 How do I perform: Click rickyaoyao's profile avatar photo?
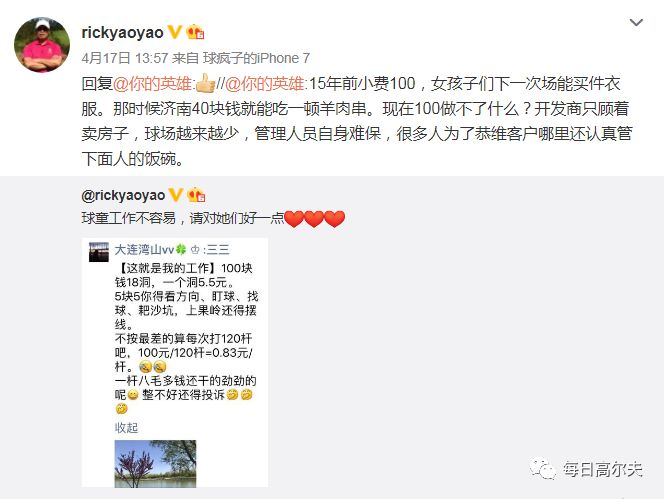pos(42,45)
